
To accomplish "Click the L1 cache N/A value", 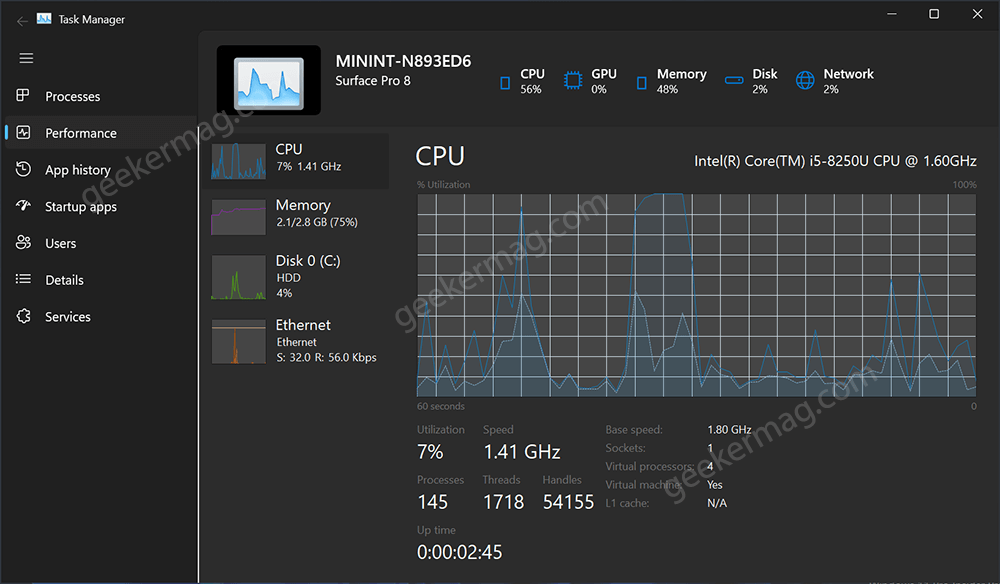I will click(x=717, y=503).
